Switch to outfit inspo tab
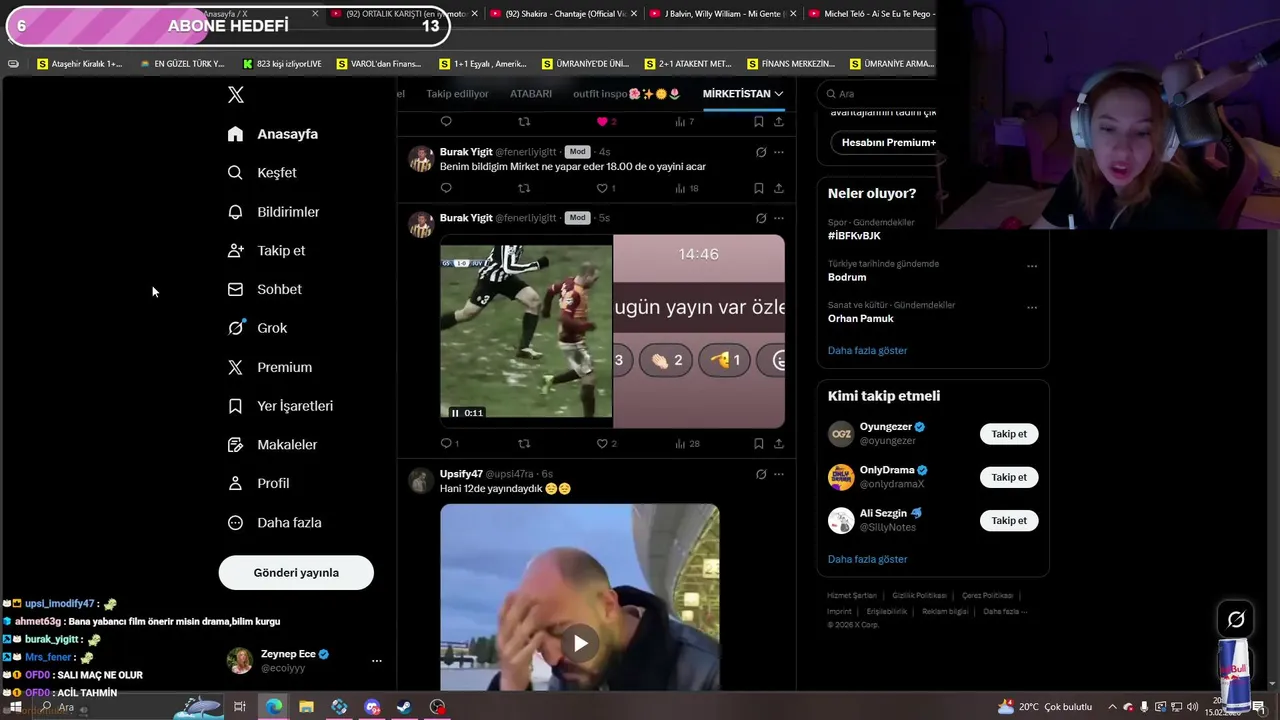This screenshot has width=1280, height=720. 626,94
